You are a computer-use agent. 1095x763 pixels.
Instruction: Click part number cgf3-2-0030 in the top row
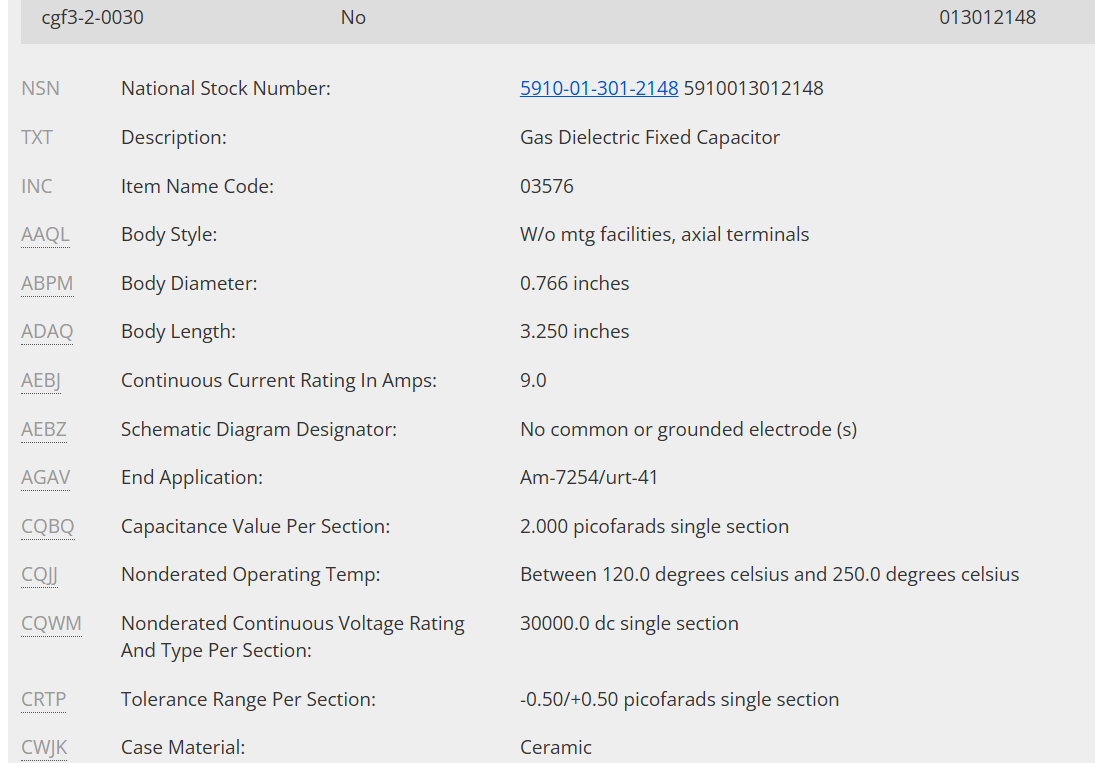tap(92, 17)
